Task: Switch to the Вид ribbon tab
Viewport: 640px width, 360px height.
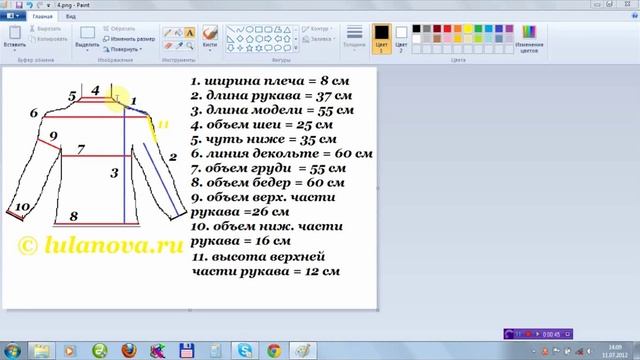Action: pos(71,16)
